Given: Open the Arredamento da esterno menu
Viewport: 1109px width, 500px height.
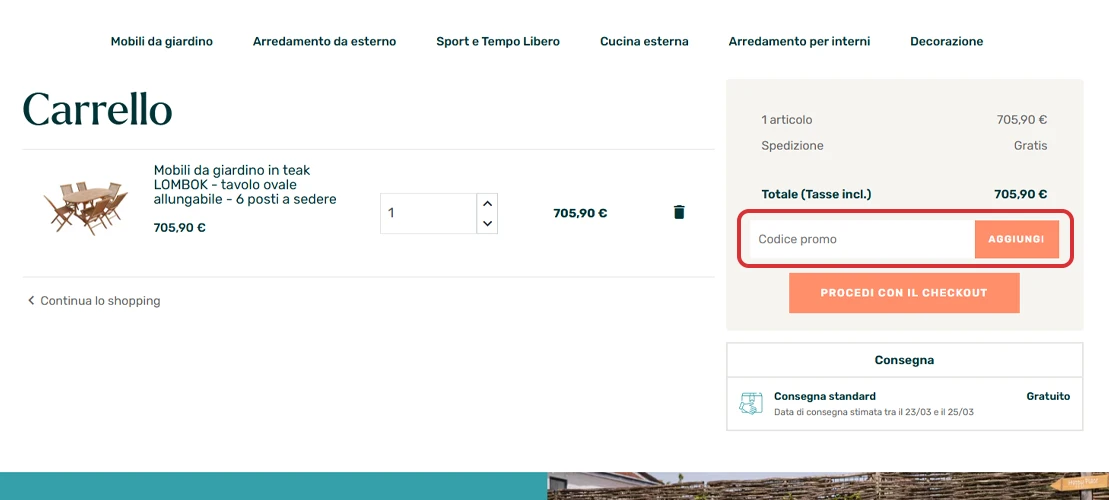Looking at the screenshot, I should point(325,42).
